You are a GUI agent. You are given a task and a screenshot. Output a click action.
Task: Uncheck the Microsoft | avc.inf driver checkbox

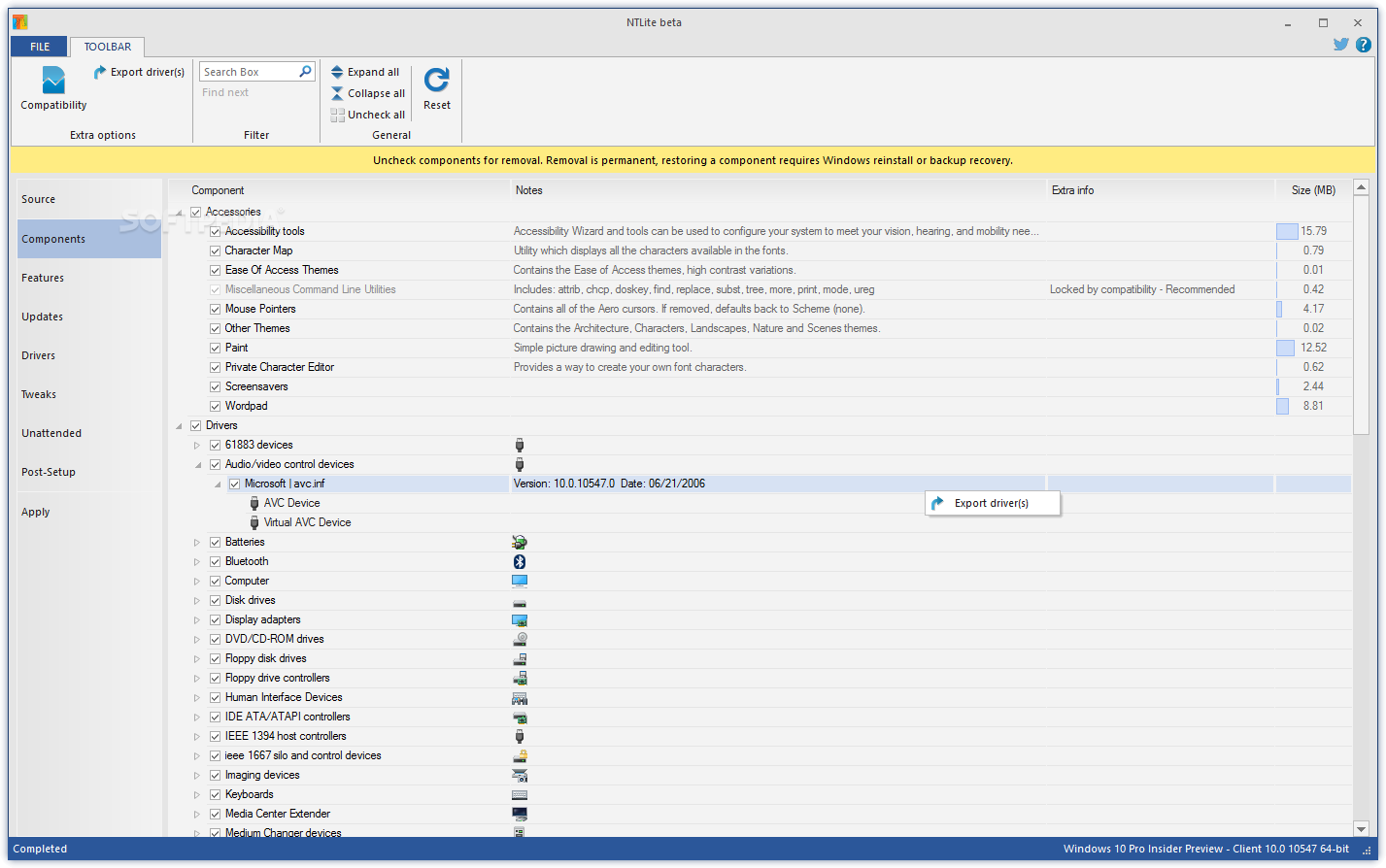pyautogui.click(x=235, y=484)
